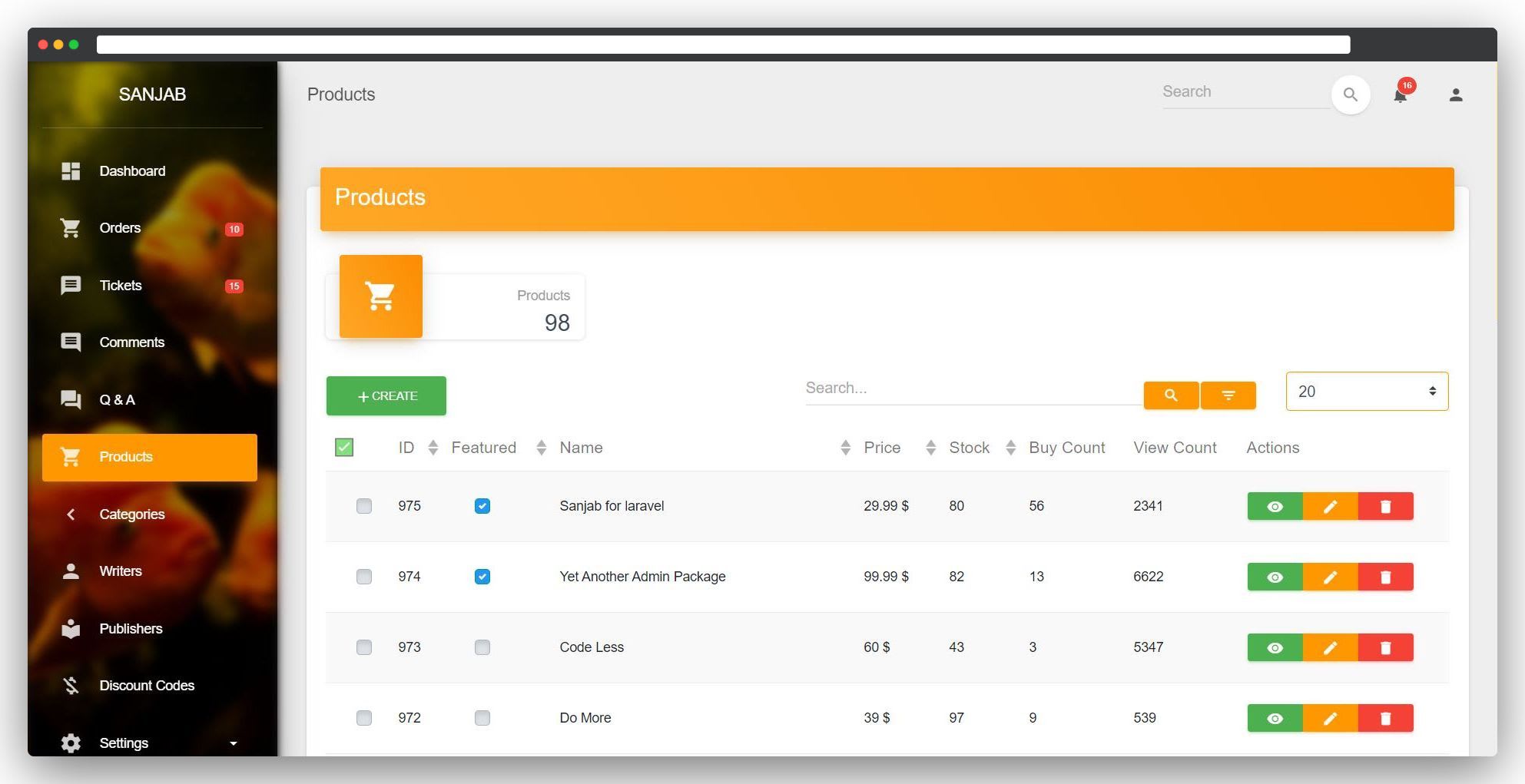
Task: Delete Yet Another Admin Package product
Action: pos(1385,577)
